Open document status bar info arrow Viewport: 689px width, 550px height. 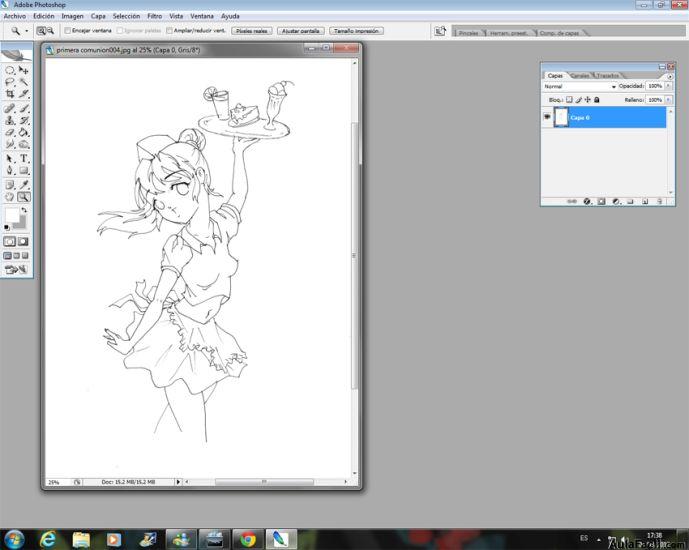coord(178,482)
